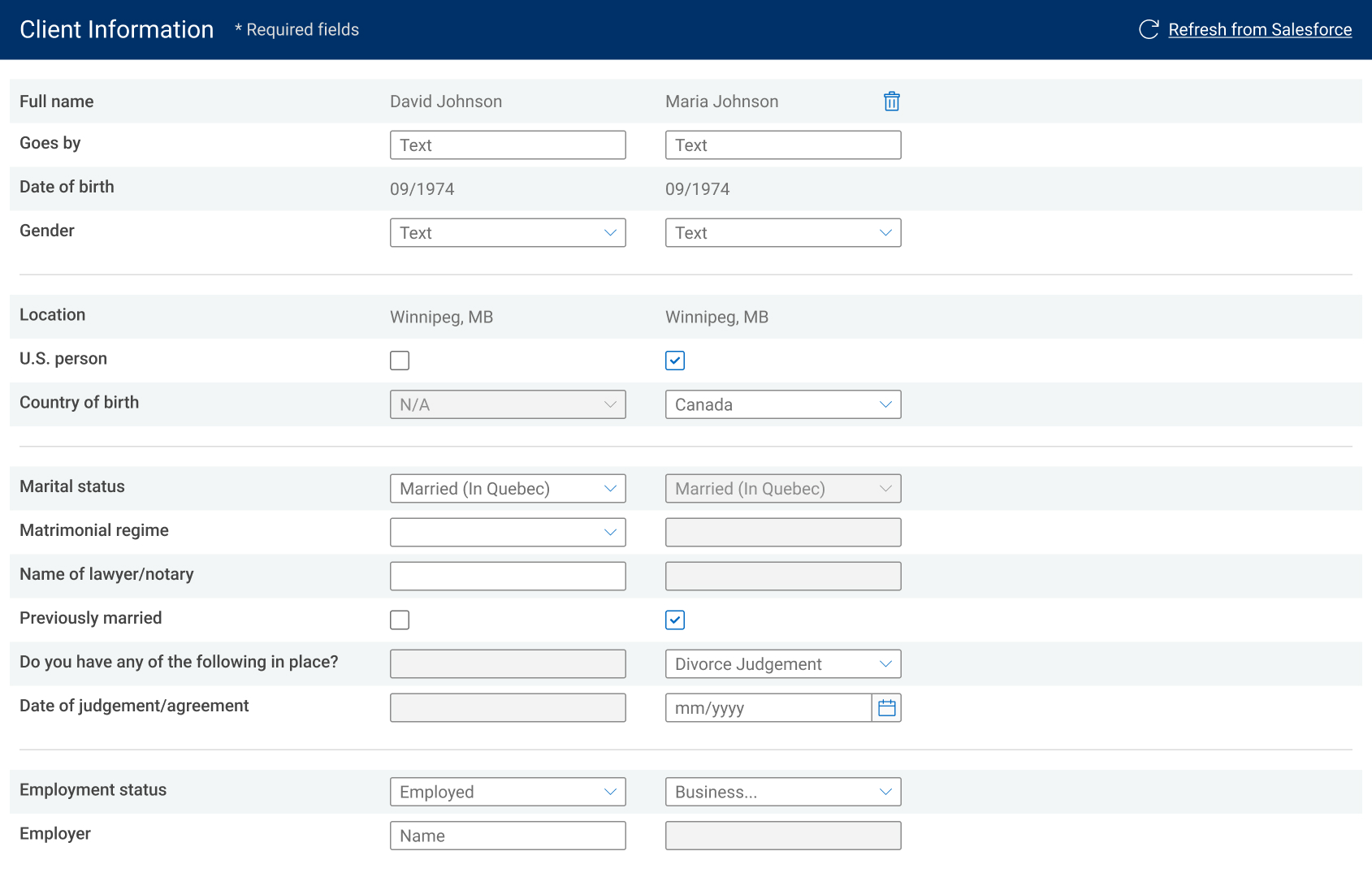
Task: Click David's Employer Name field
Action: [508, 836]
